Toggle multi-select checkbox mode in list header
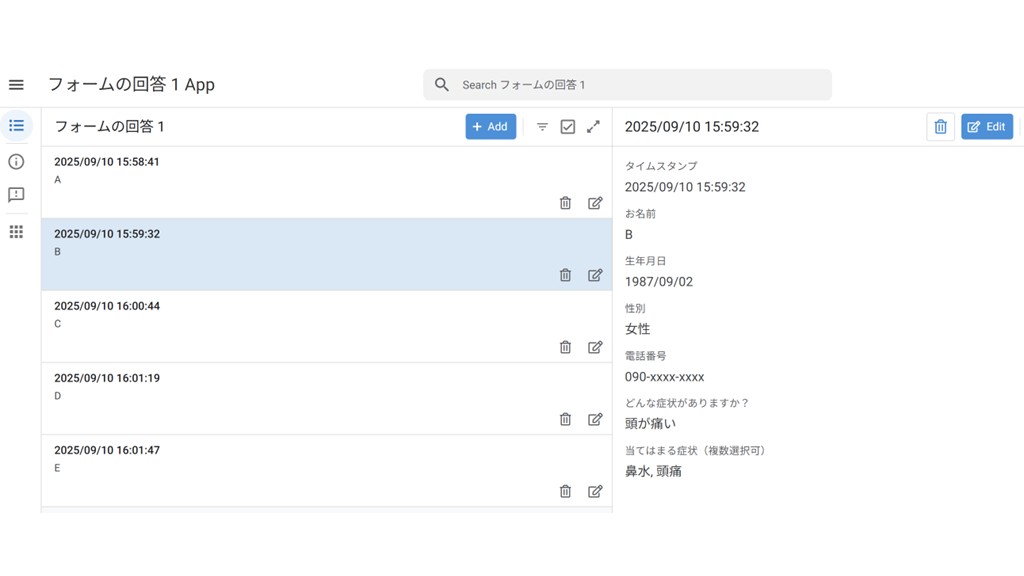This screenshot has width=1024, height=576. pyautogui.click(x=568, y=127)
